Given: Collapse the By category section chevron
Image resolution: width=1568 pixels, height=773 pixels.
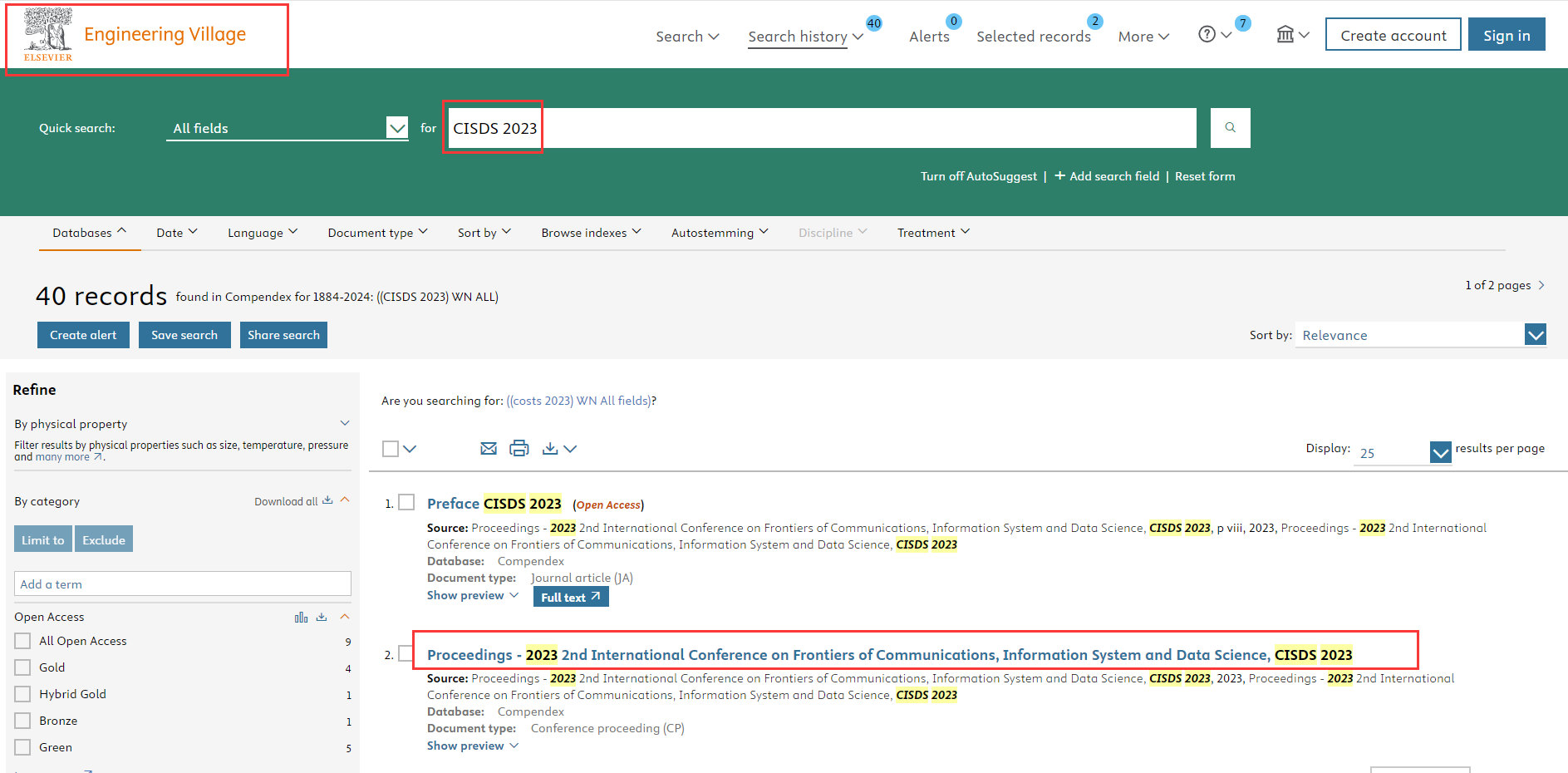Looking at the screenshot, I should pyautogui.click(x=345, y=500).
